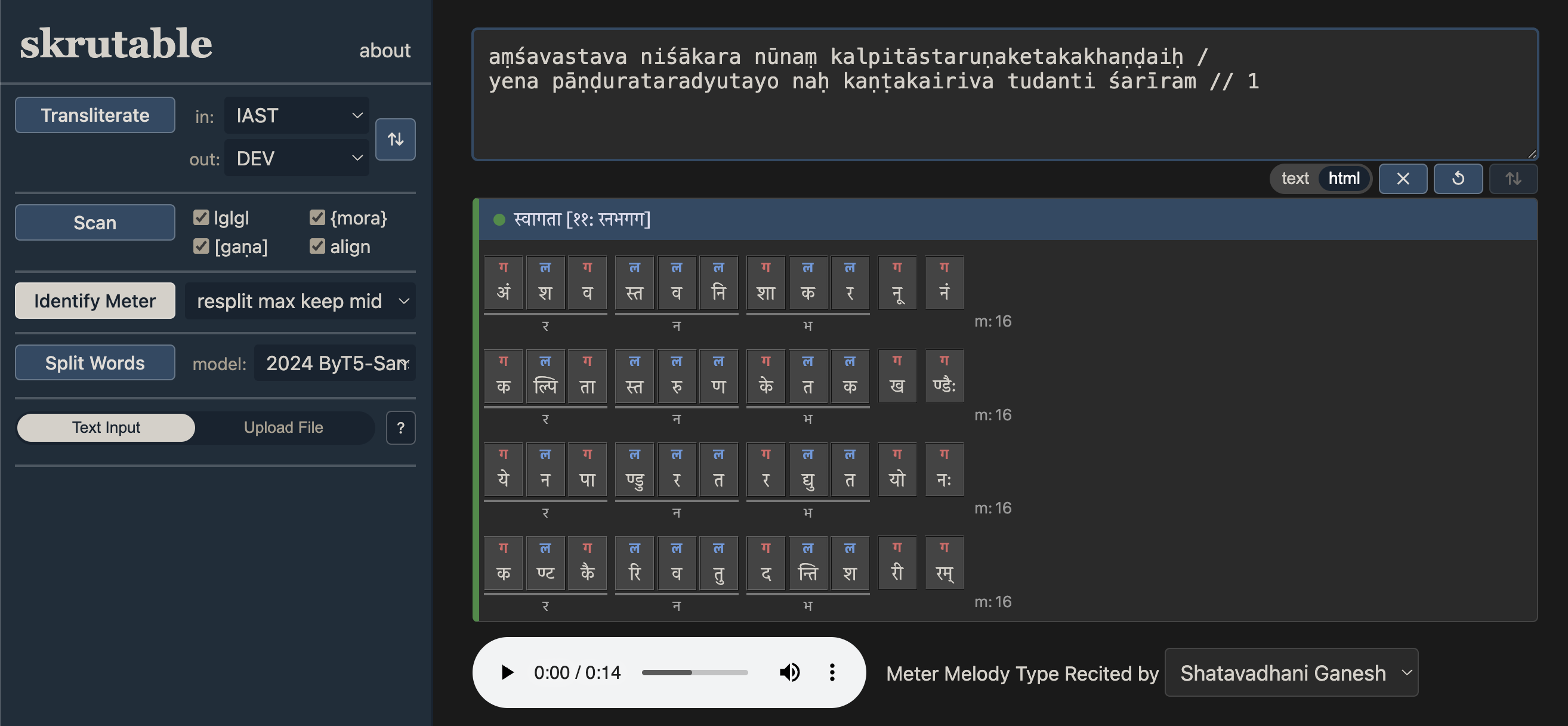This screenshot has width=1568, height=726.
Task: Open the input scheme IAST dropdown
Action: 297,115
